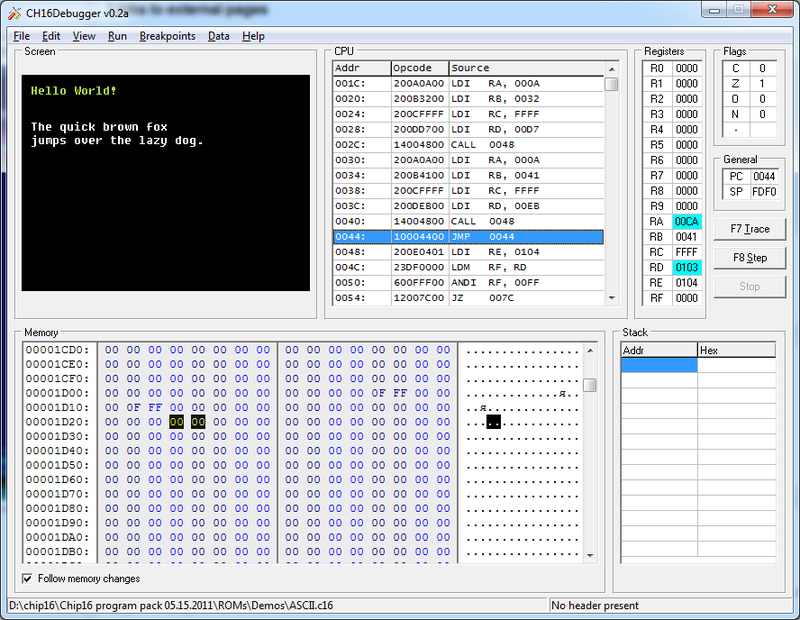800x620 pixels.
Task: Select CPU row ANDI RF, 00FF
Action: point(468,283)
